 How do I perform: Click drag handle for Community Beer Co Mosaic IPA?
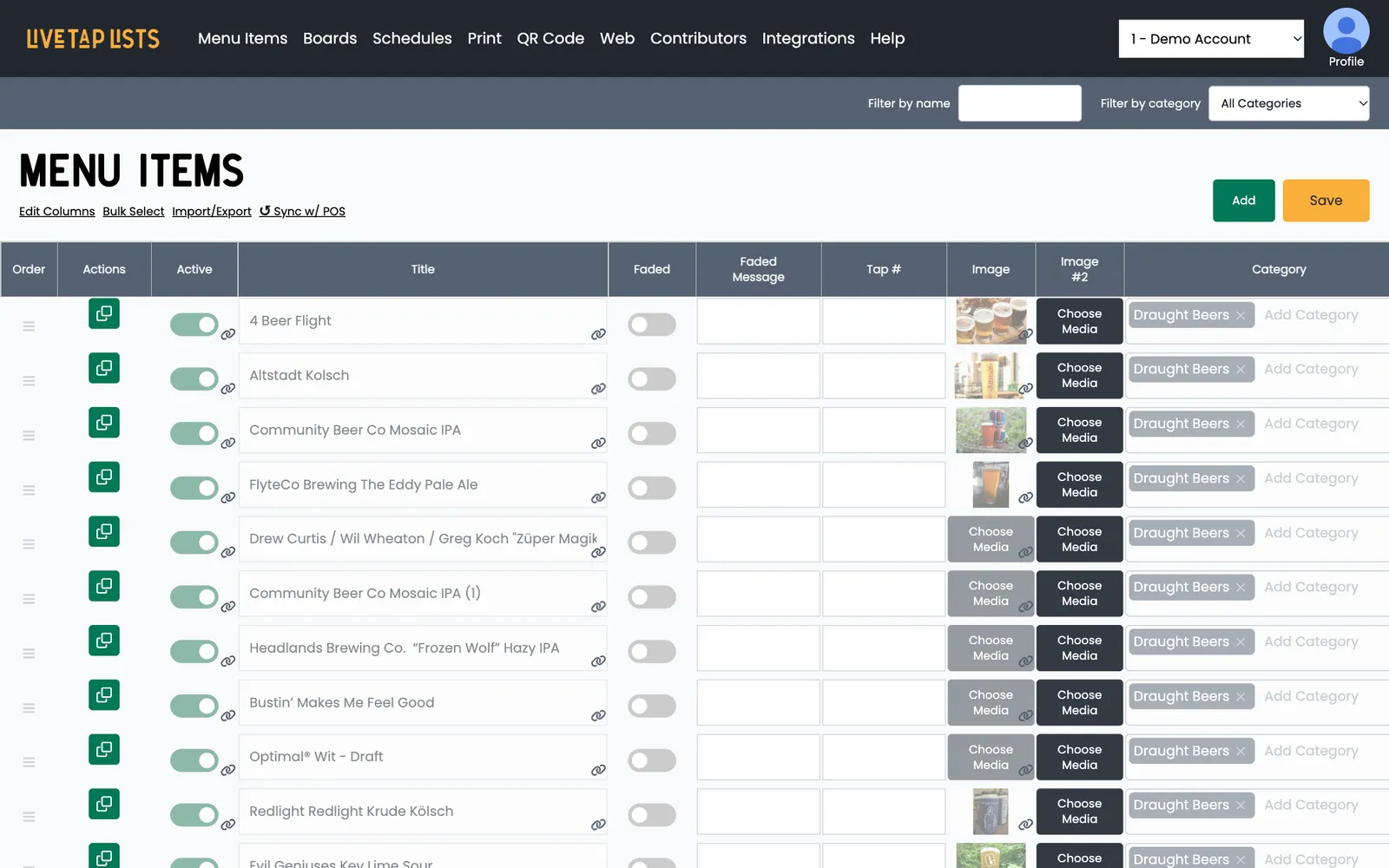29,436
